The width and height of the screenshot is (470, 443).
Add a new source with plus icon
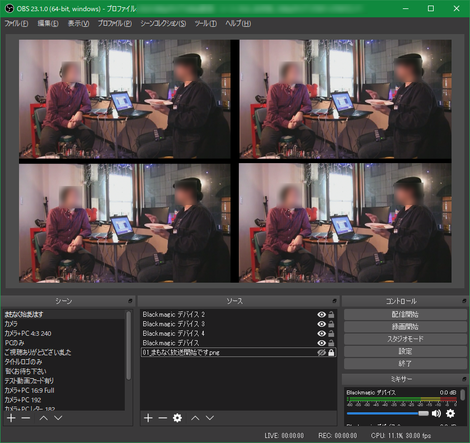[148, 418]
